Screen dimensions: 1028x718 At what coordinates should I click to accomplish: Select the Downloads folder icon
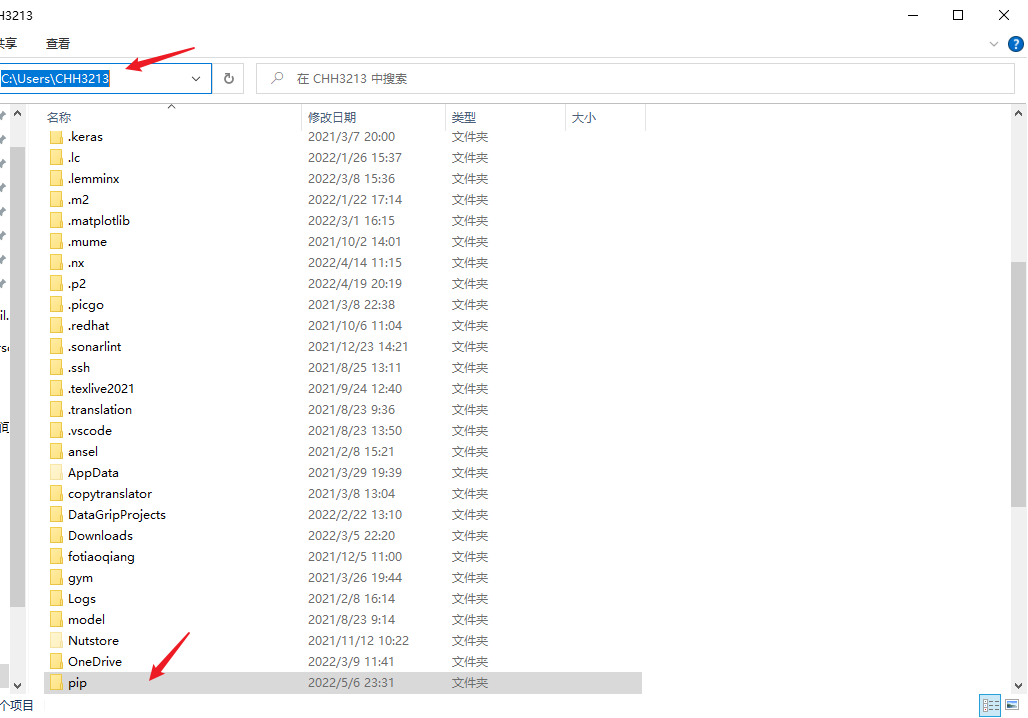pyautogui.click(x=57, y=536)
